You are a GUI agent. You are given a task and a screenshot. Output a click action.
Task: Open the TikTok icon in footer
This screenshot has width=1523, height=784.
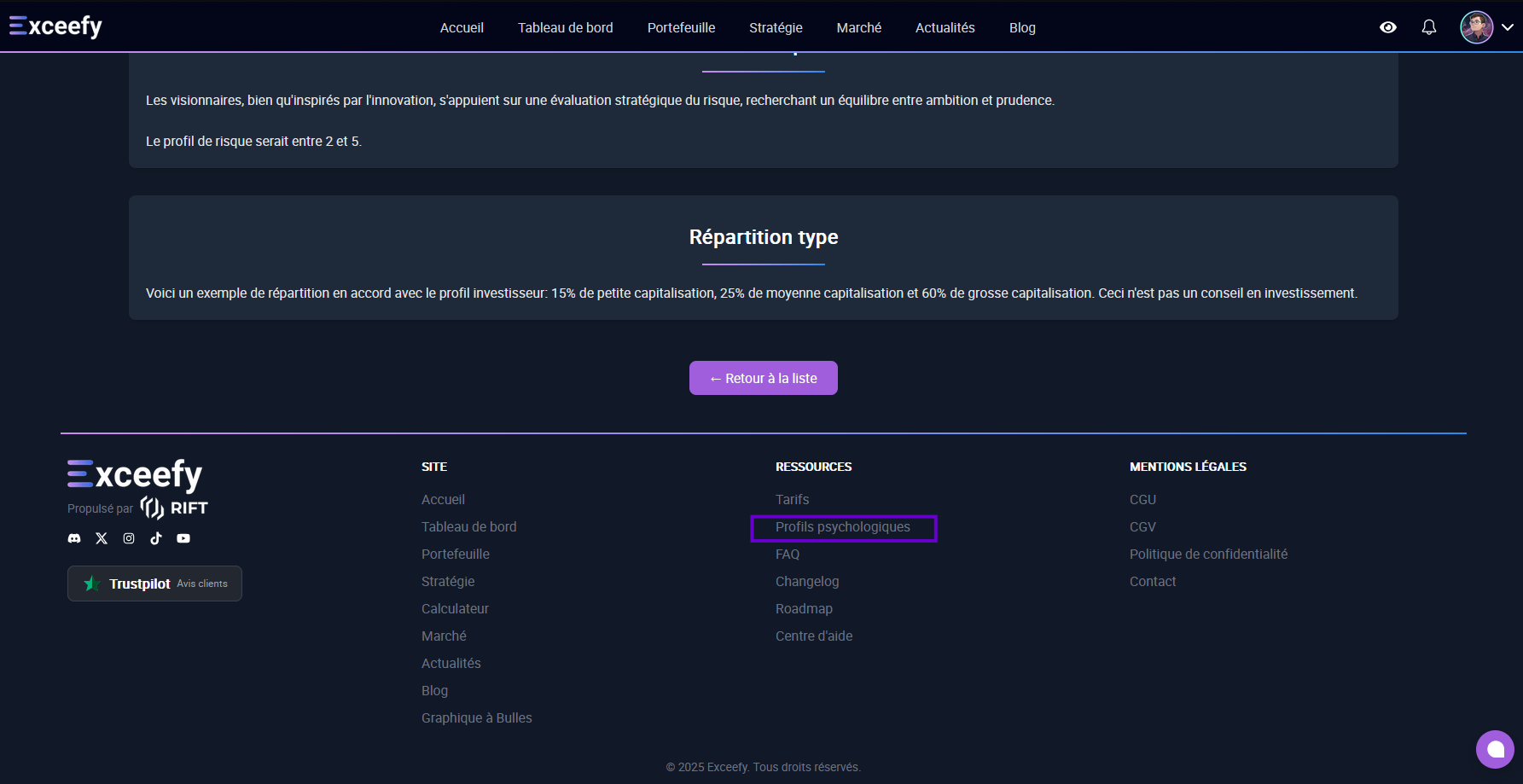coord(156,538)
